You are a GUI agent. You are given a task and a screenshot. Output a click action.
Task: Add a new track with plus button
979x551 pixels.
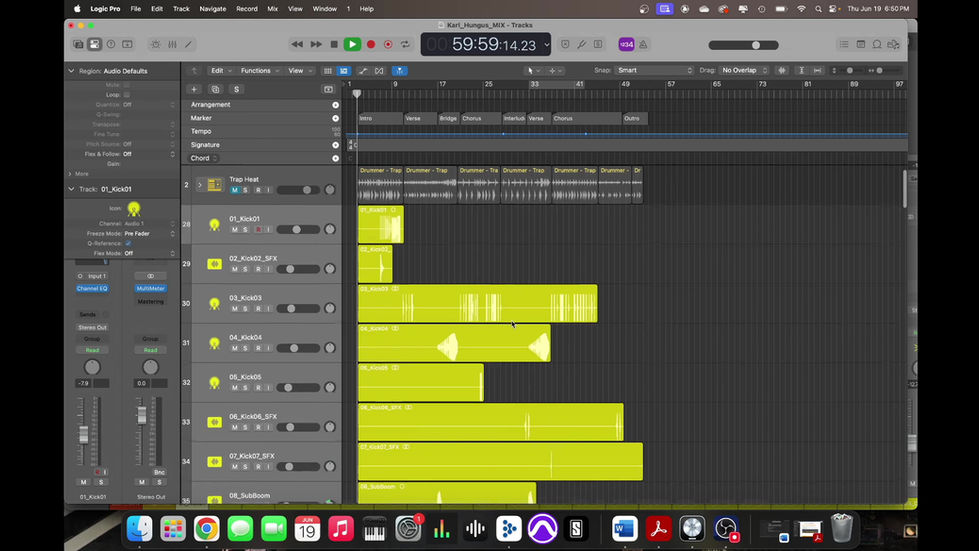194,89
